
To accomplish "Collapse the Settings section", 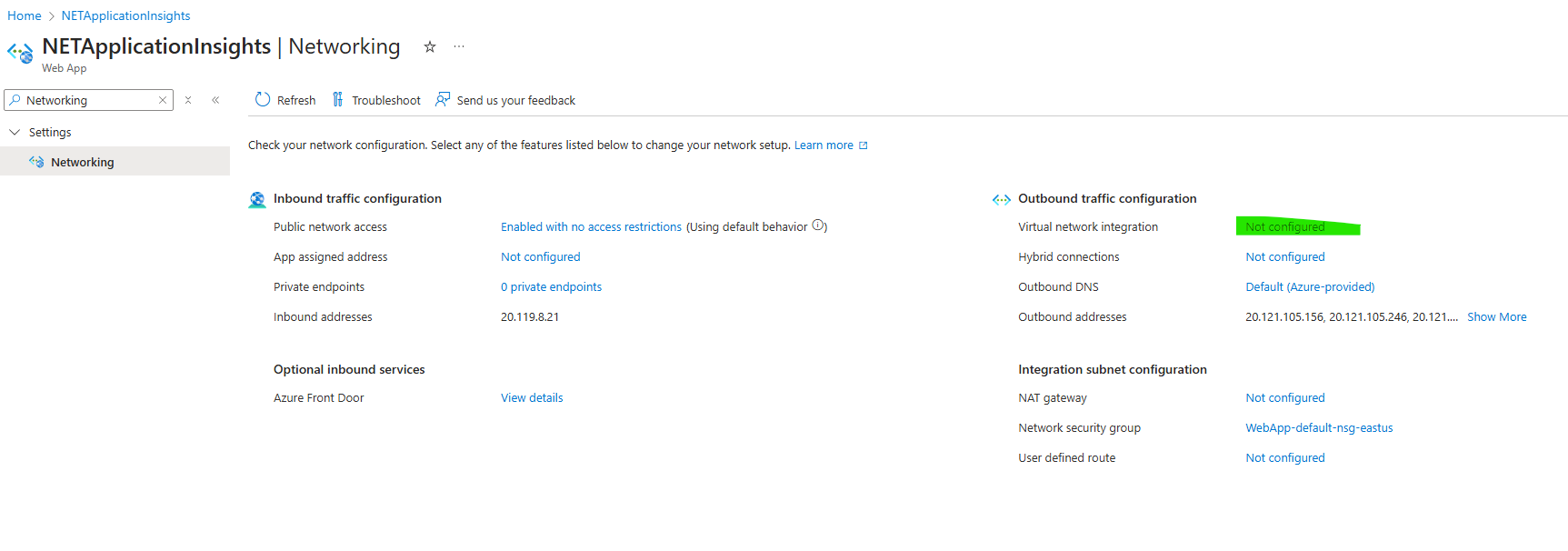I will point(15,132).
